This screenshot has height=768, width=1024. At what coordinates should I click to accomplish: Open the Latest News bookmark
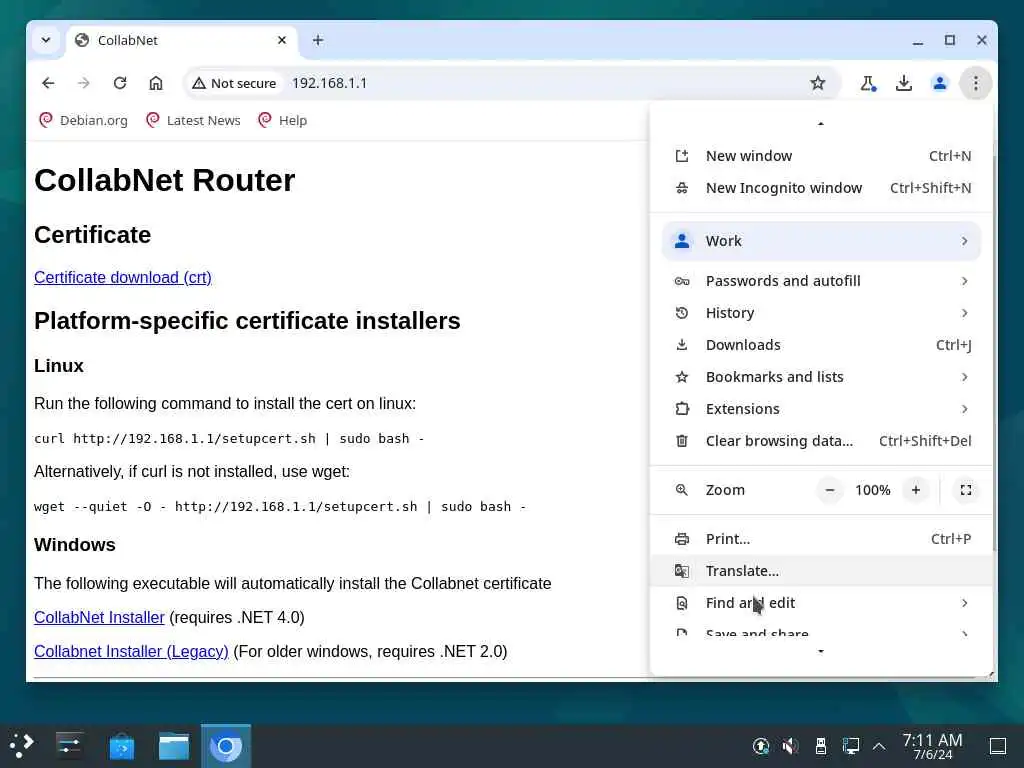click(x=194, y=120)
